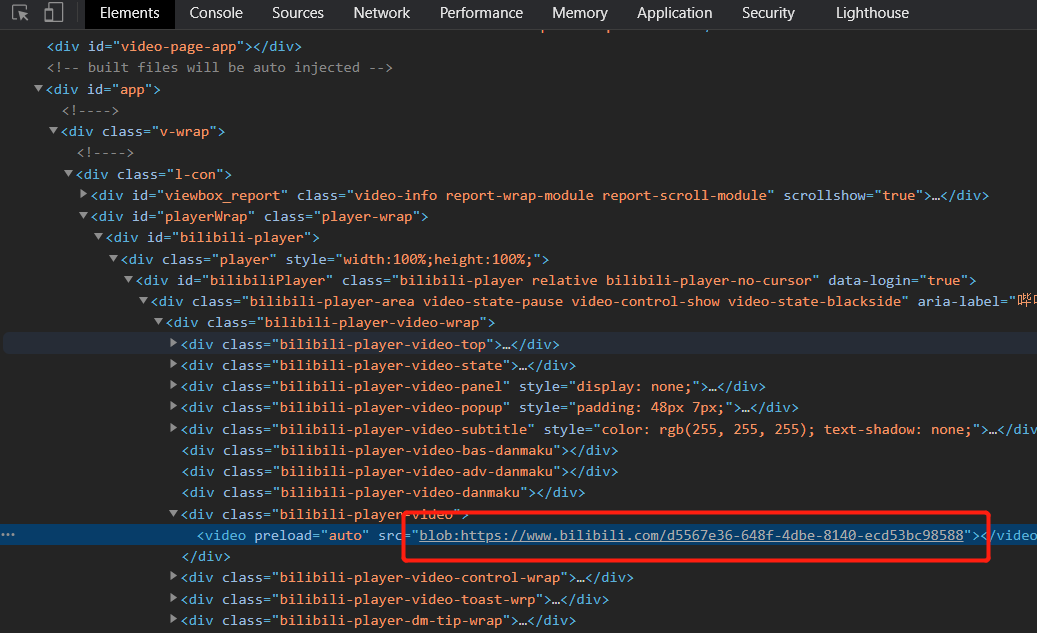Switch to the Sources tab

coord(298,13)
